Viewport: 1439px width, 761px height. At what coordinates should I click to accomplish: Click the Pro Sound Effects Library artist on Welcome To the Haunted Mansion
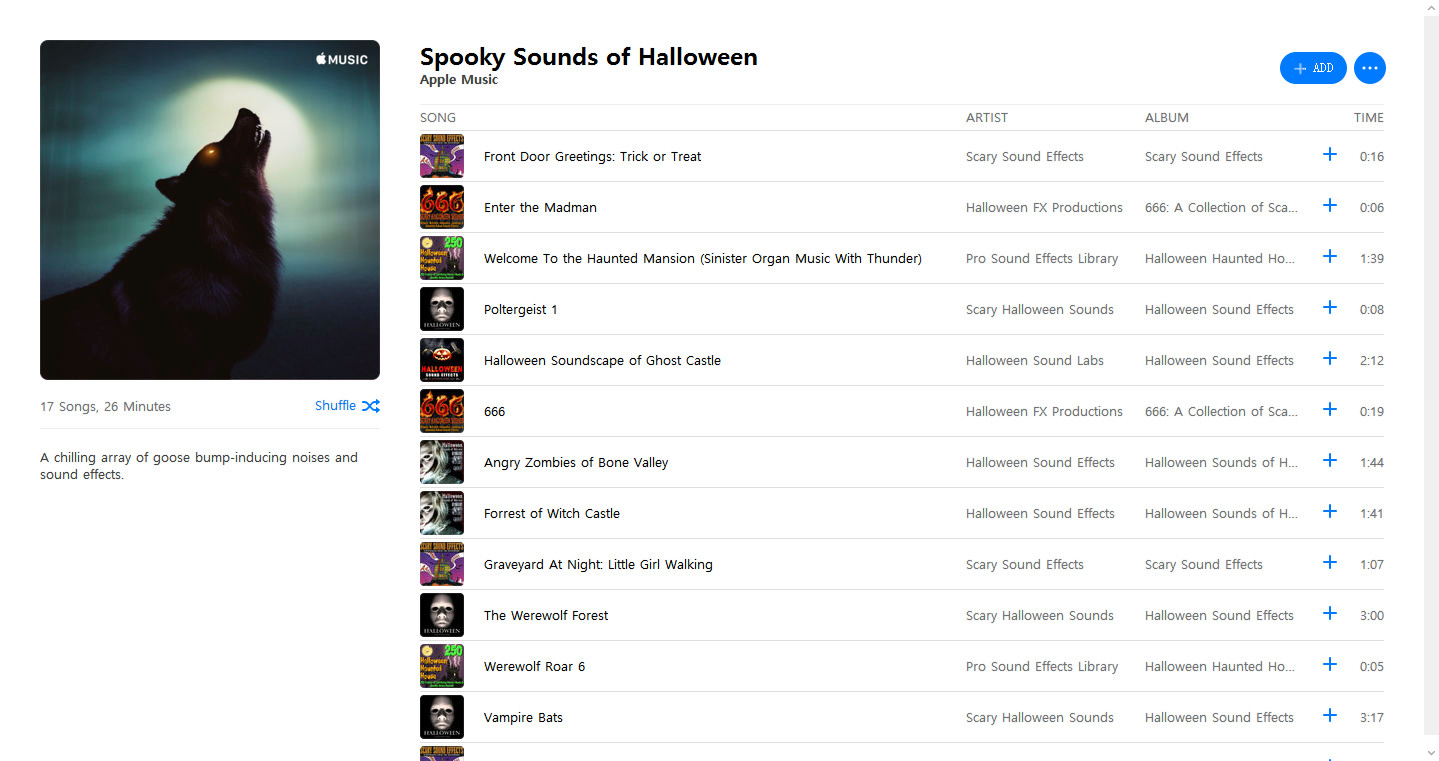tap(1042, 259)
